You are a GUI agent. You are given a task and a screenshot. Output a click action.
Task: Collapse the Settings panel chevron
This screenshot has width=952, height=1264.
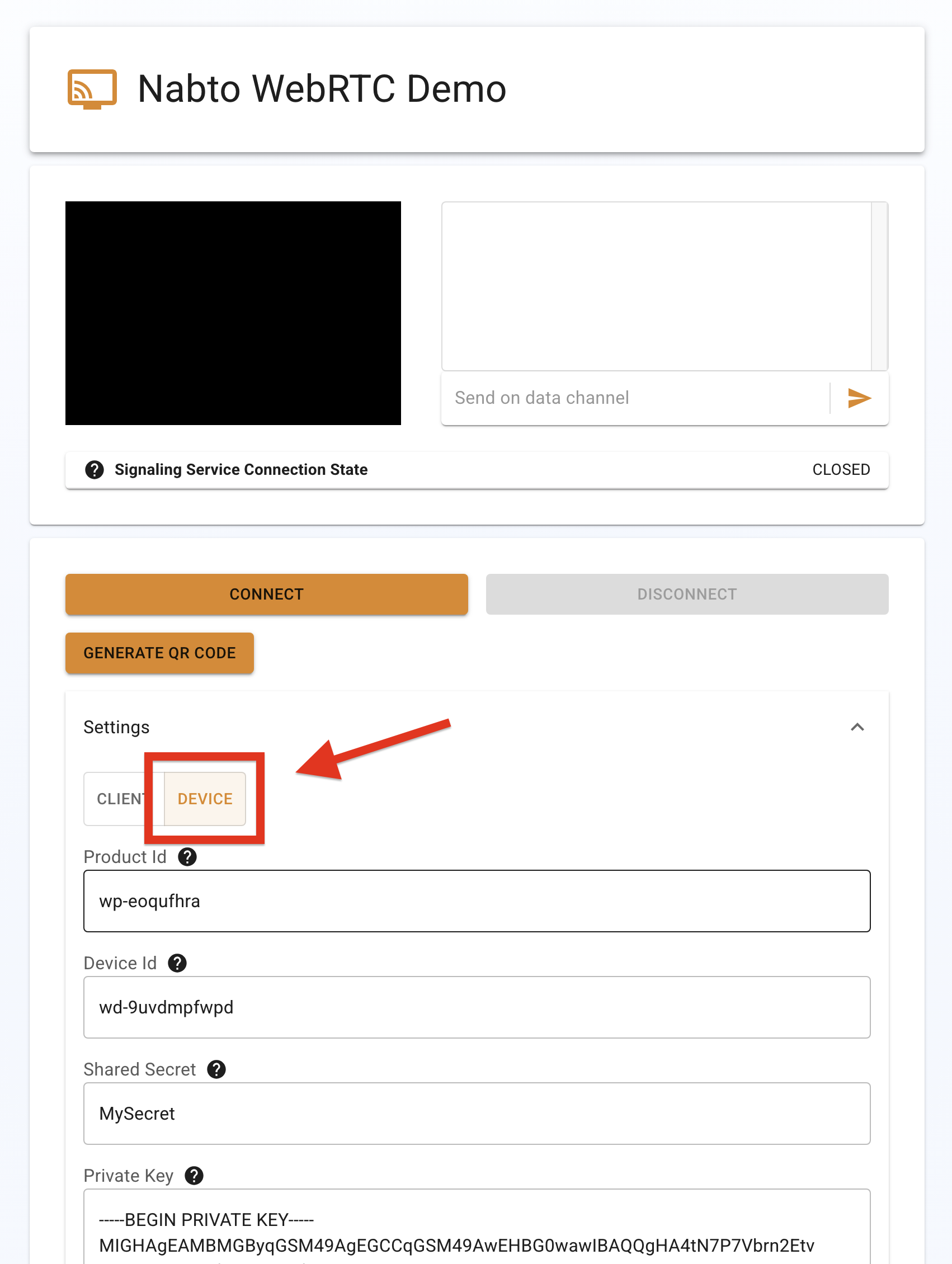pyautogui.click(x=857, y=727)
